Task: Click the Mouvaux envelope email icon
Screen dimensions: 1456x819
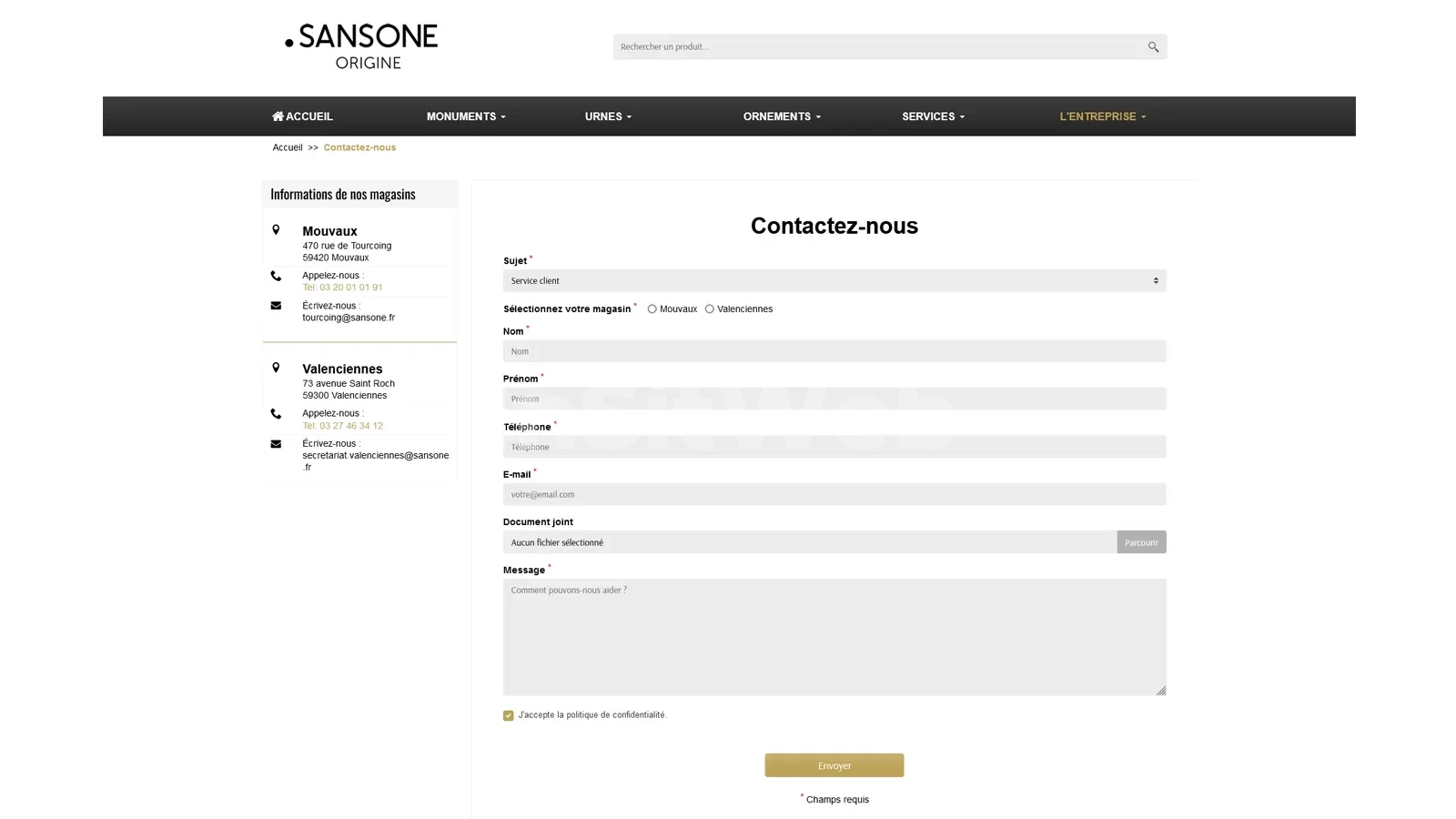Action: pos(276,306)
